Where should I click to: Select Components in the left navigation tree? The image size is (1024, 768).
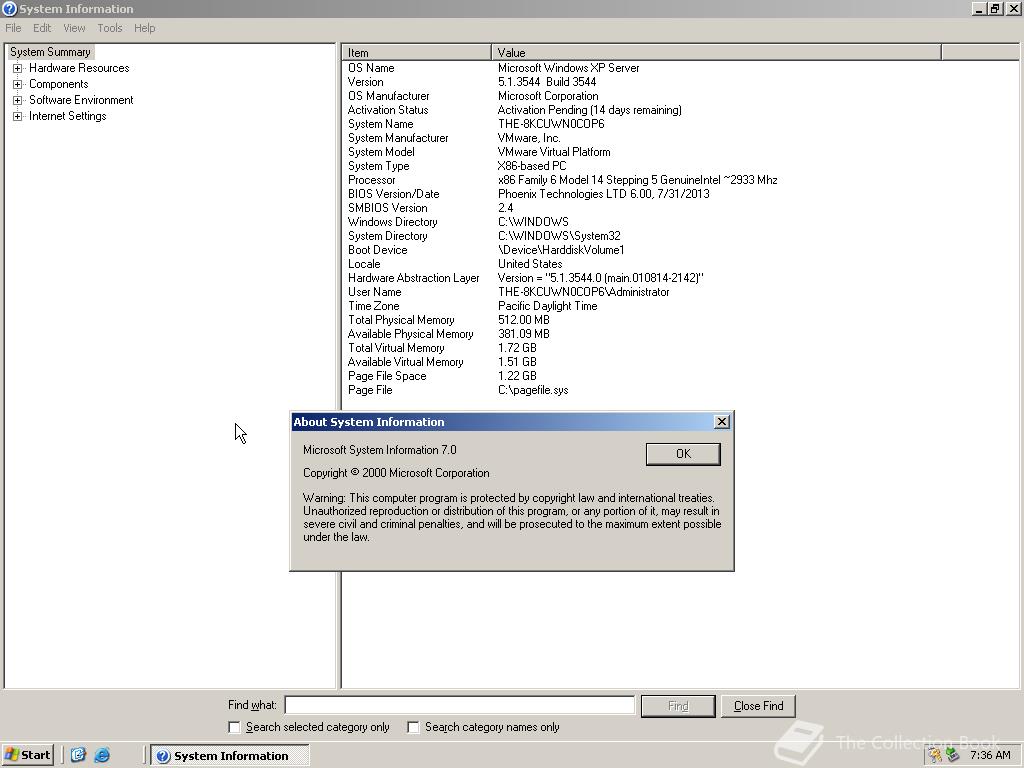[57, 84]
